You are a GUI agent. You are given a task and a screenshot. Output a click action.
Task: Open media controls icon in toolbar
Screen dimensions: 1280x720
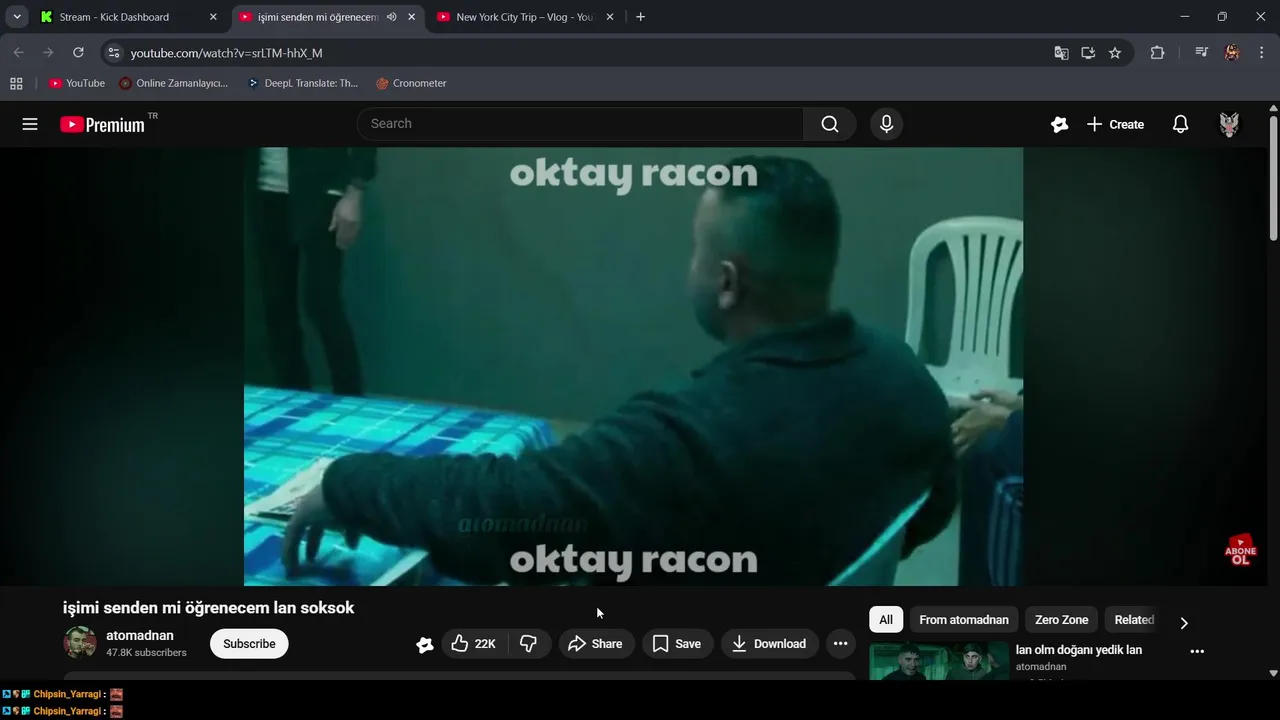coord(1202,53)
